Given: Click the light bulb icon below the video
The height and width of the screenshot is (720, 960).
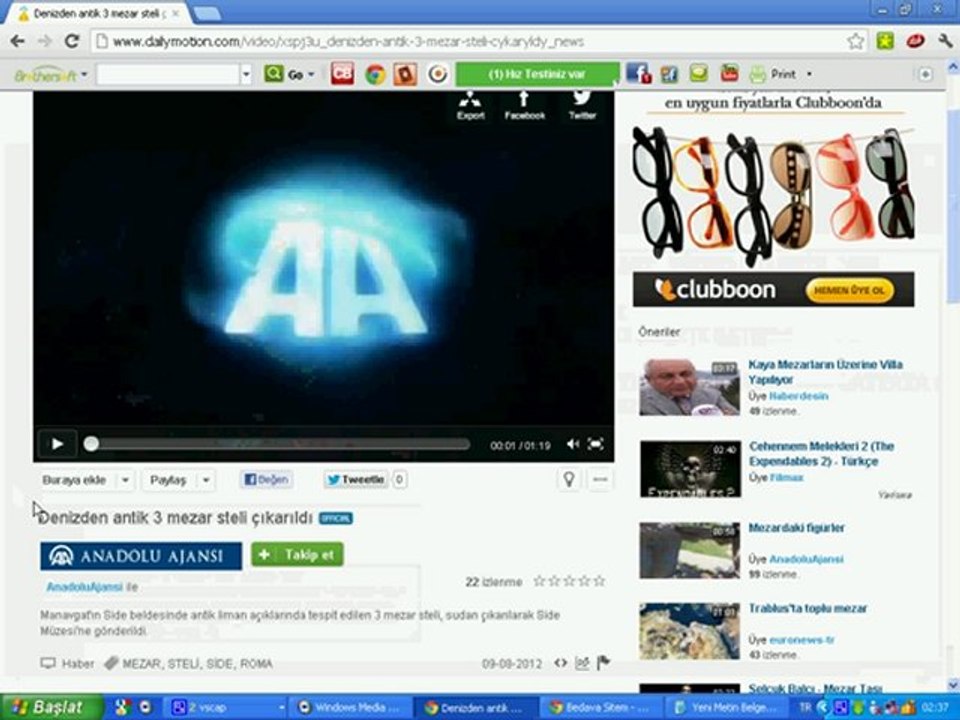Looking at the screenshot, I should pyautogui.click(x=569, y=479).
